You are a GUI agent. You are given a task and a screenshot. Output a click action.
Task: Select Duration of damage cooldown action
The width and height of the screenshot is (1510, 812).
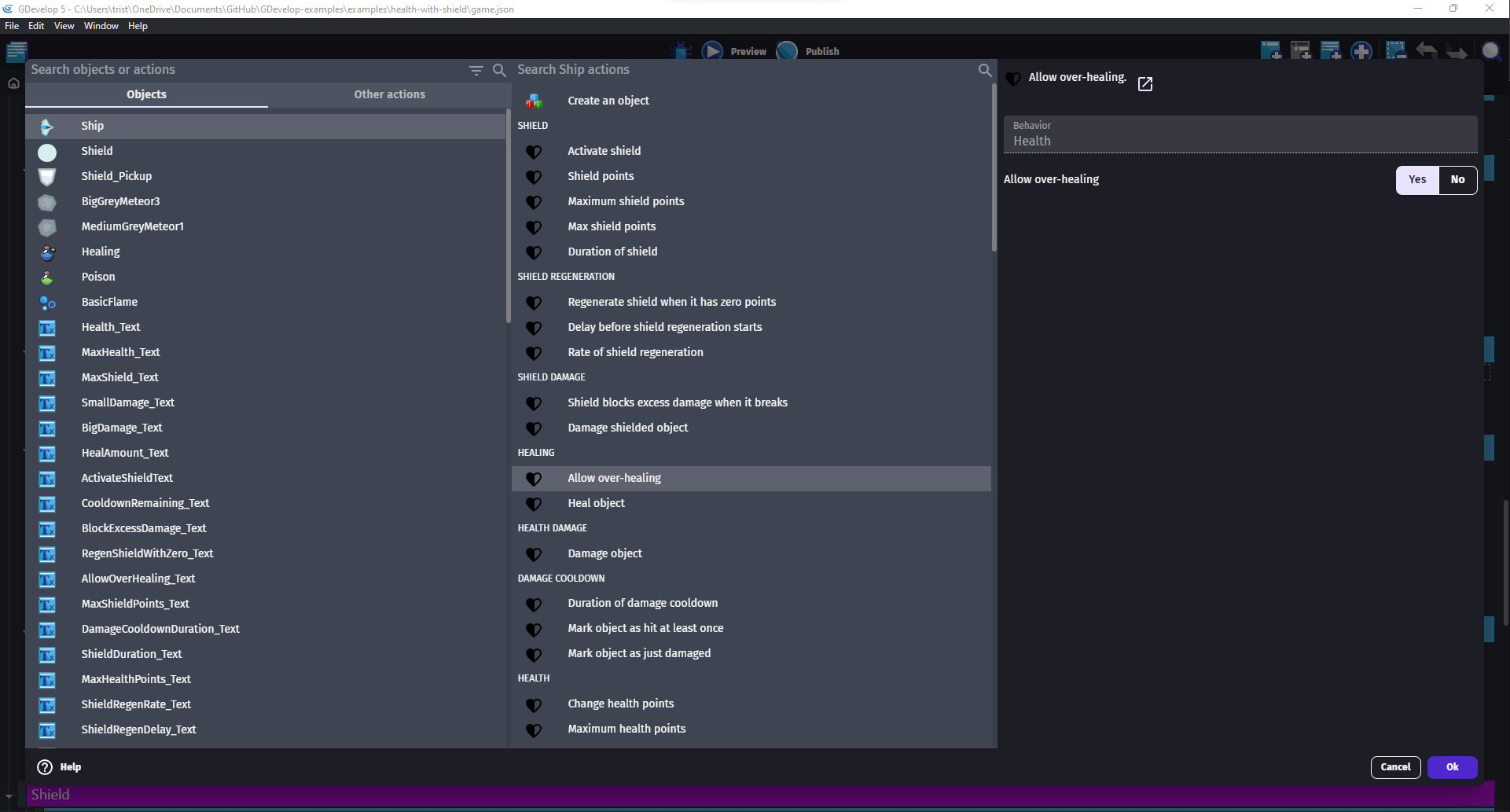pos(751,604)
